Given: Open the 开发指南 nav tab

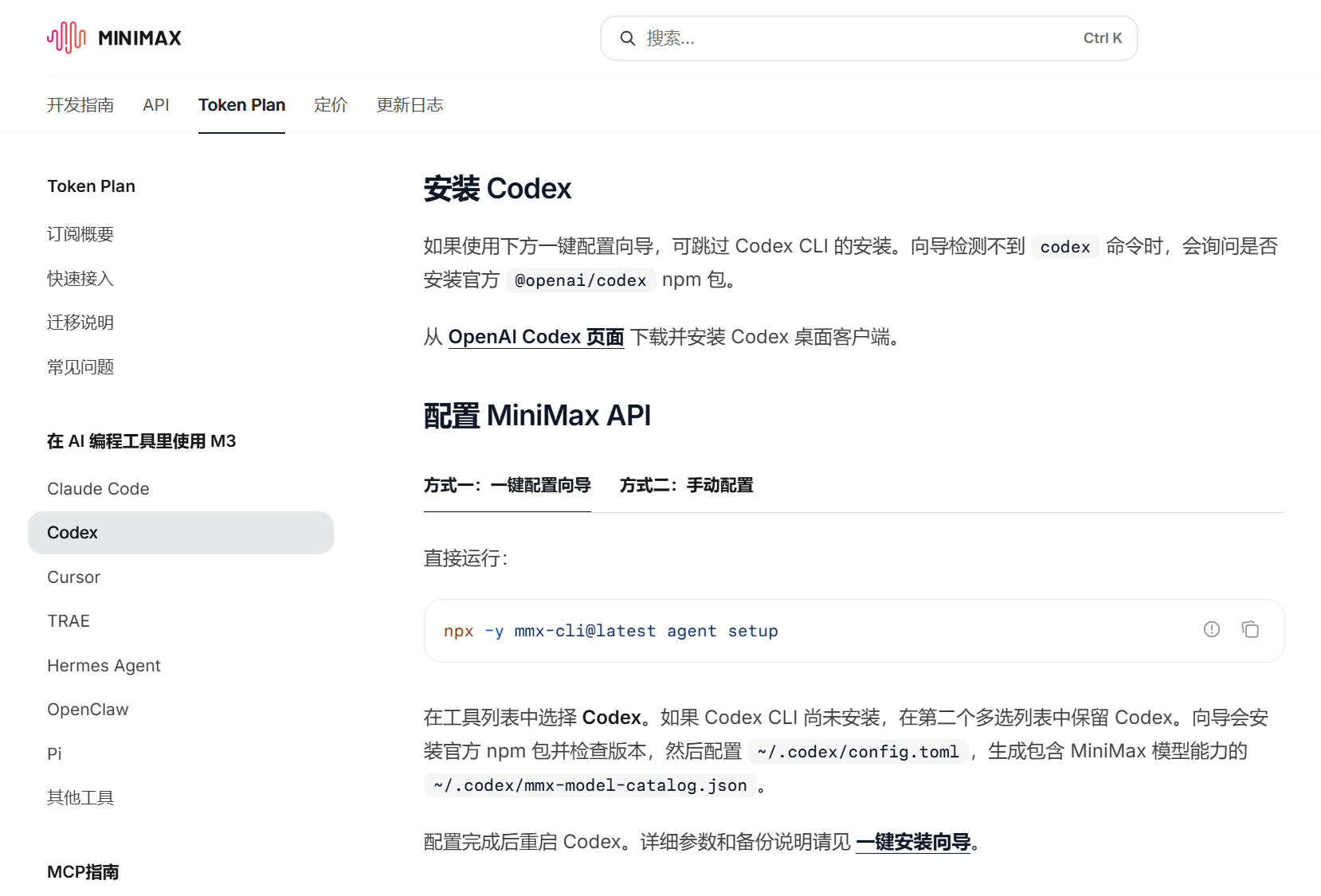Looking at the screenshot, I should click(80, 105).
